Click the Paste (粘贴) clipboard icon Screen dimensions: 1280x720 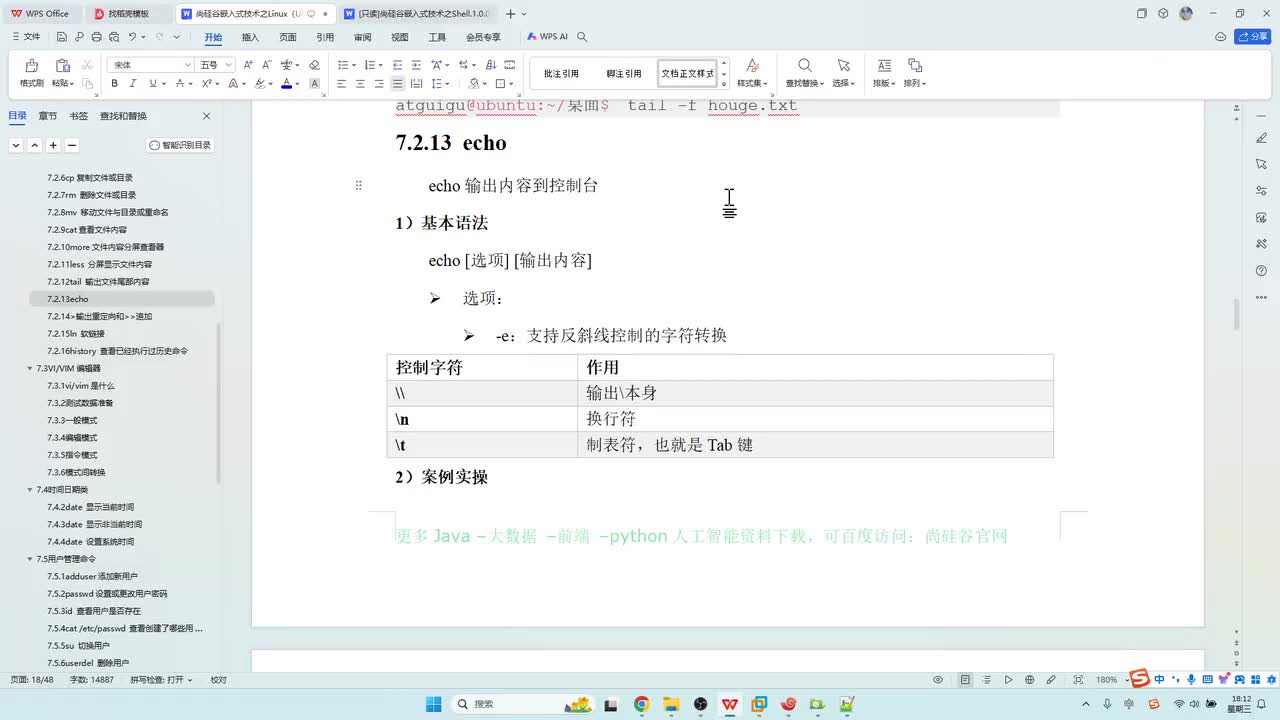click(62, 66)
